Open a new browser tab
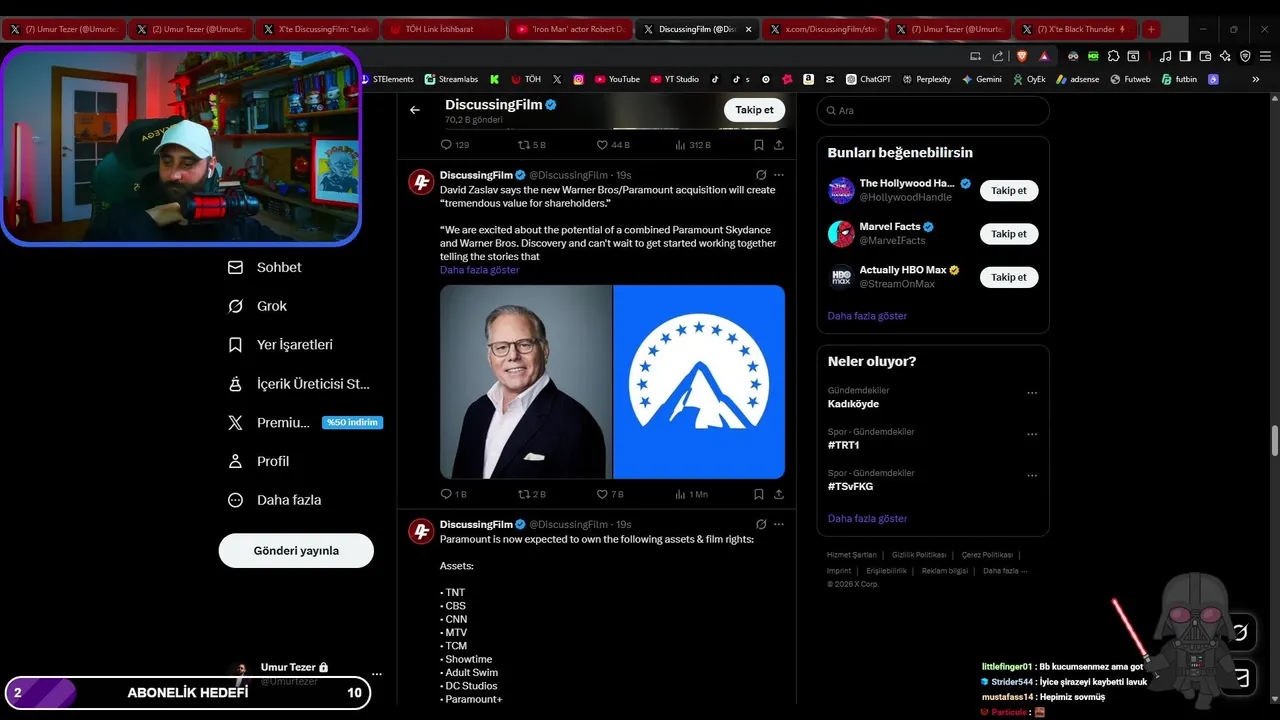This screenshot has height=720, width=1280. 1151,29
